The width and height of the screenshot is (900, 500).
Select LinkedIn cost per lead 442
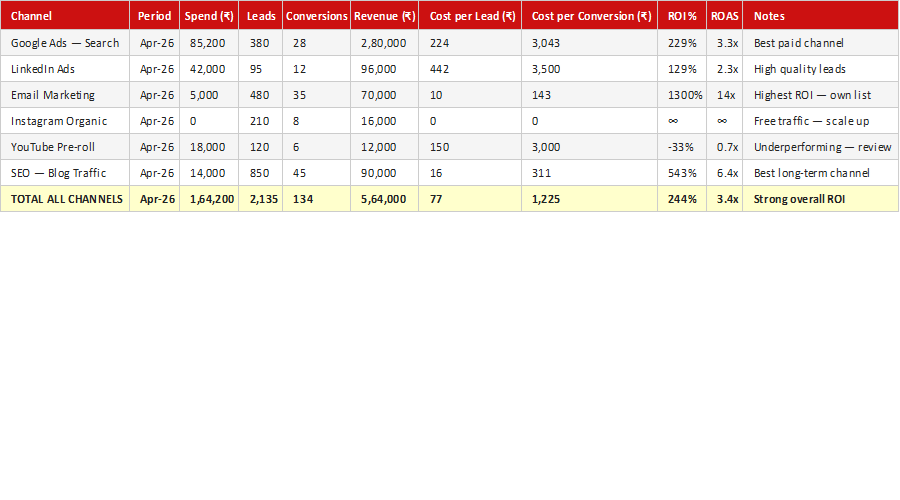(x=470, y=69)
